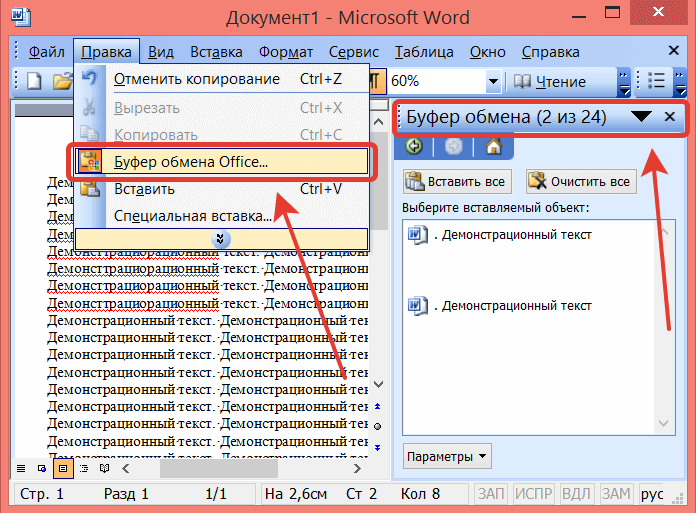The height and width of the screenshot is (513, 696).
Task: Open the Справка menu
Action: point(550,52)
